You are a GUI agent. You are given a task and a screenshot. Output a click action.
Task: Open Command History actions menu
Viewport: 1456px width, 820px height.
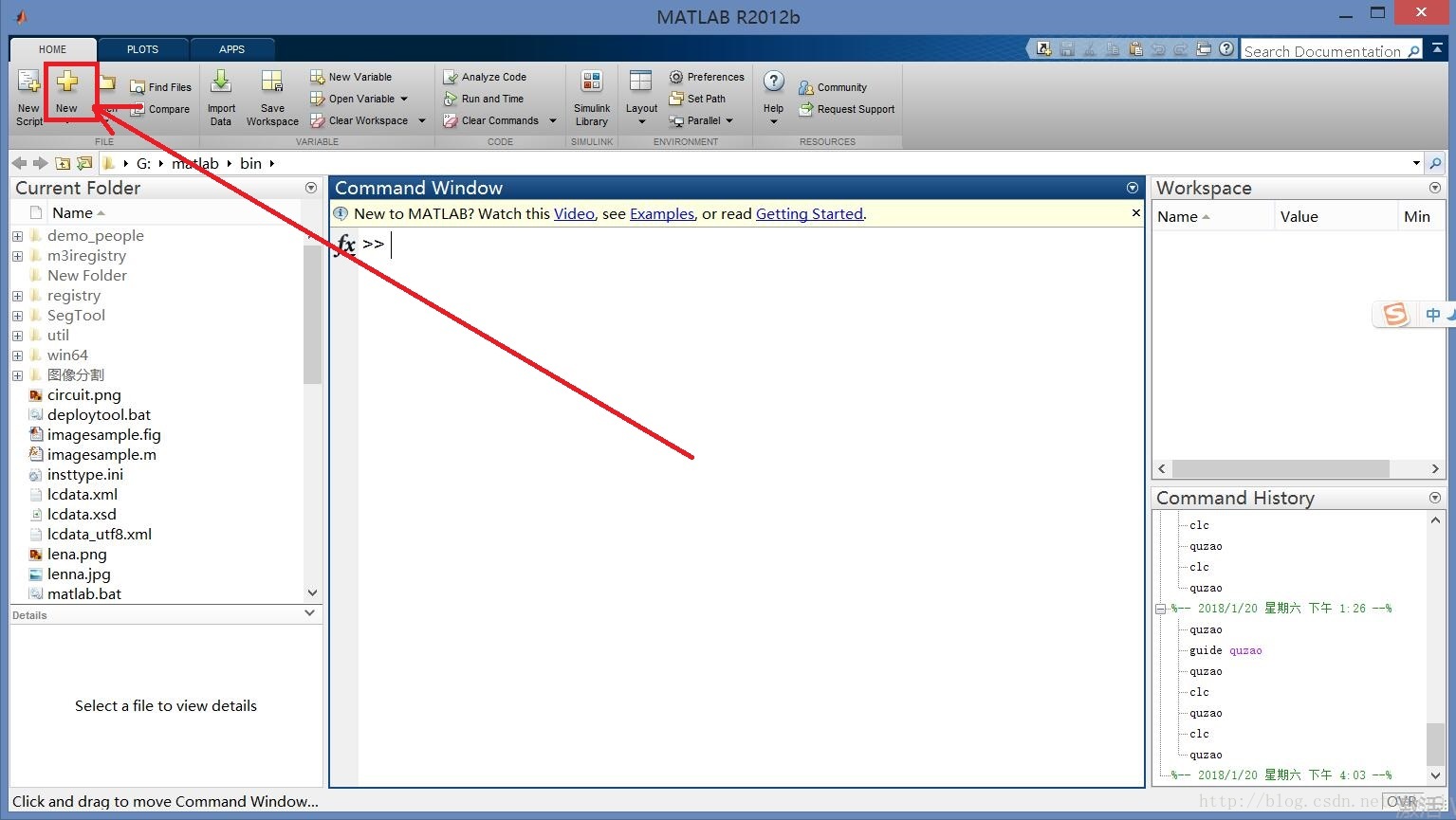(x=1435, y=498)
